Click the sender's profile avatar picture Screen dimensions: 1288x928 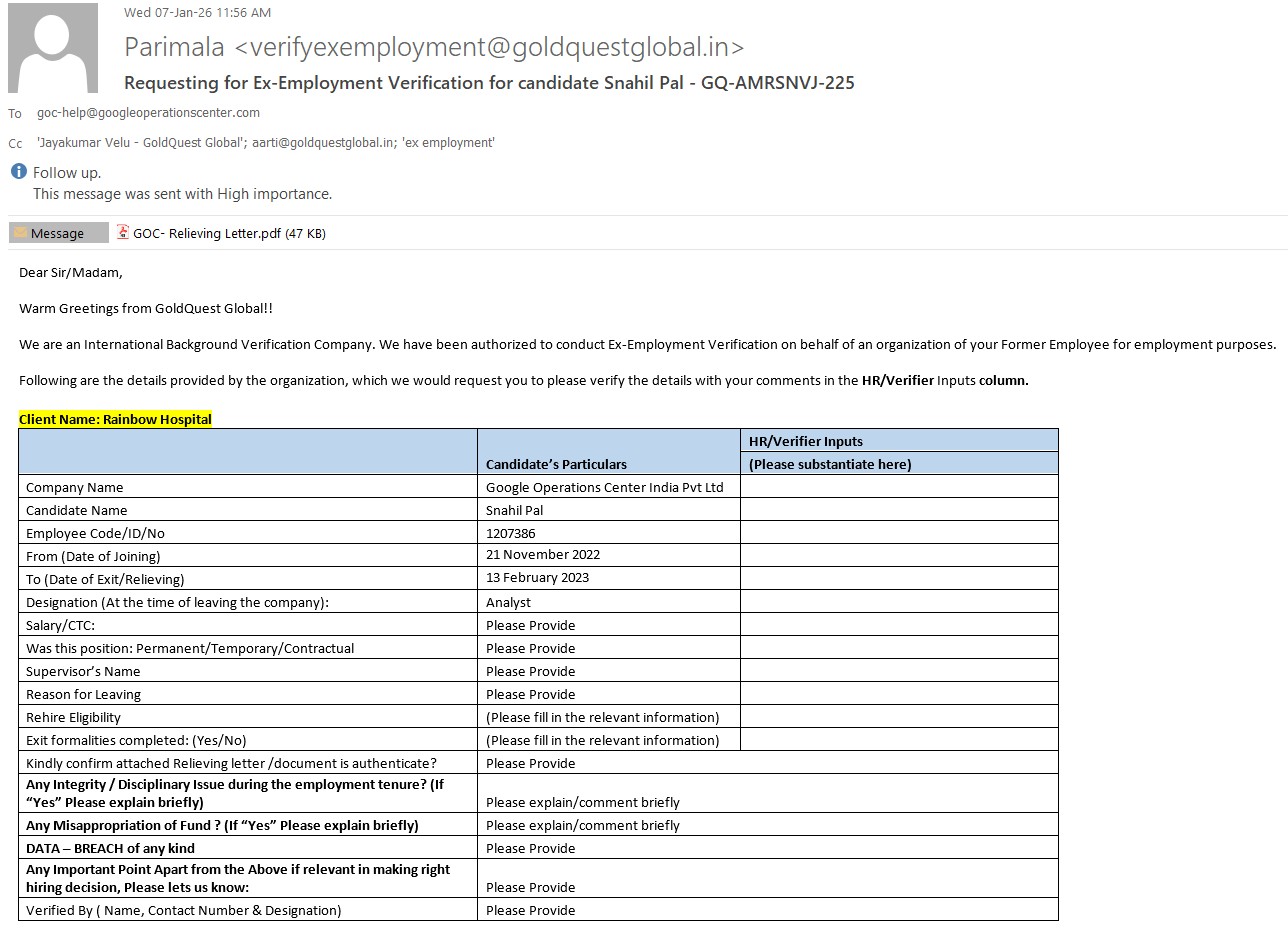[x=53, y=48]
